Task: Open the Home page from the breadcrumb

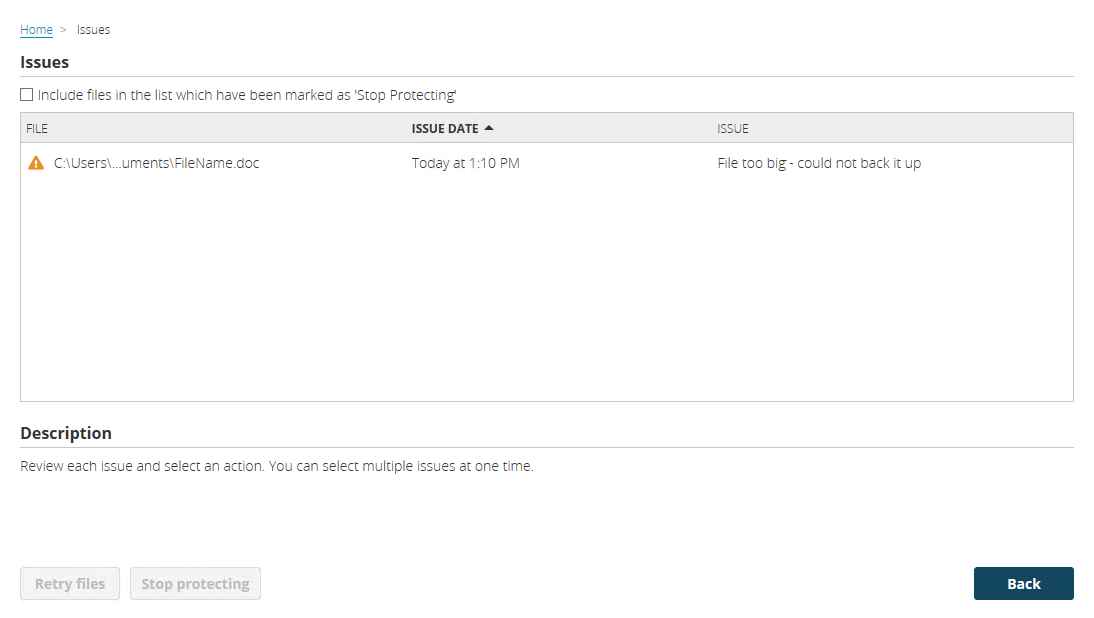Action: (36, 29)
